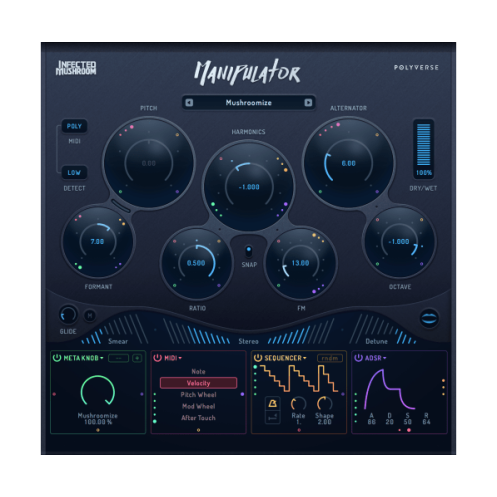Click the Glide knob
The height and width of the screenshot is (497, 497).
click(68, 315)
